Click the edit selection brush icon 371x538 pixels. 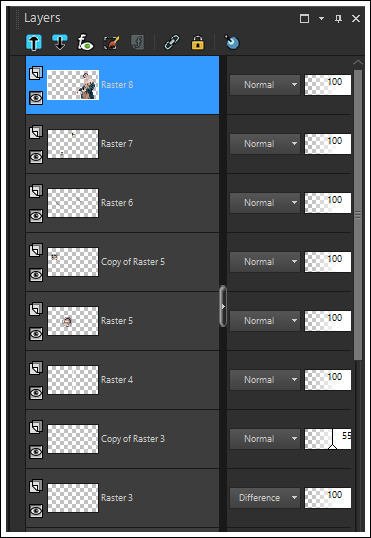pyautogui.click(x=112, y=43)
